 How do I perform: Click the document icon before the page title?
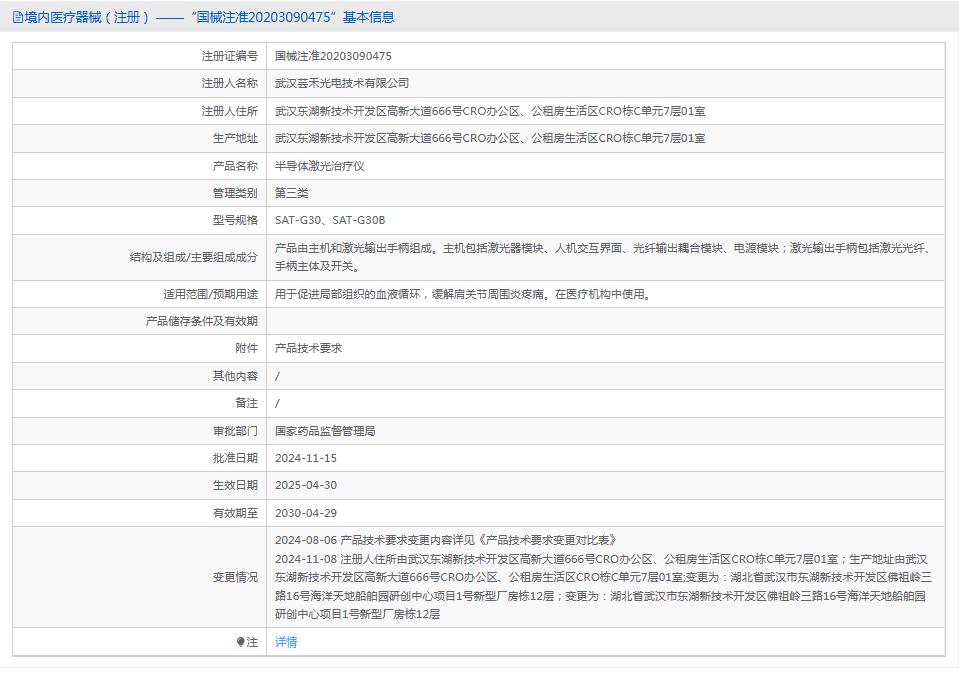click(x=17, y=17)
